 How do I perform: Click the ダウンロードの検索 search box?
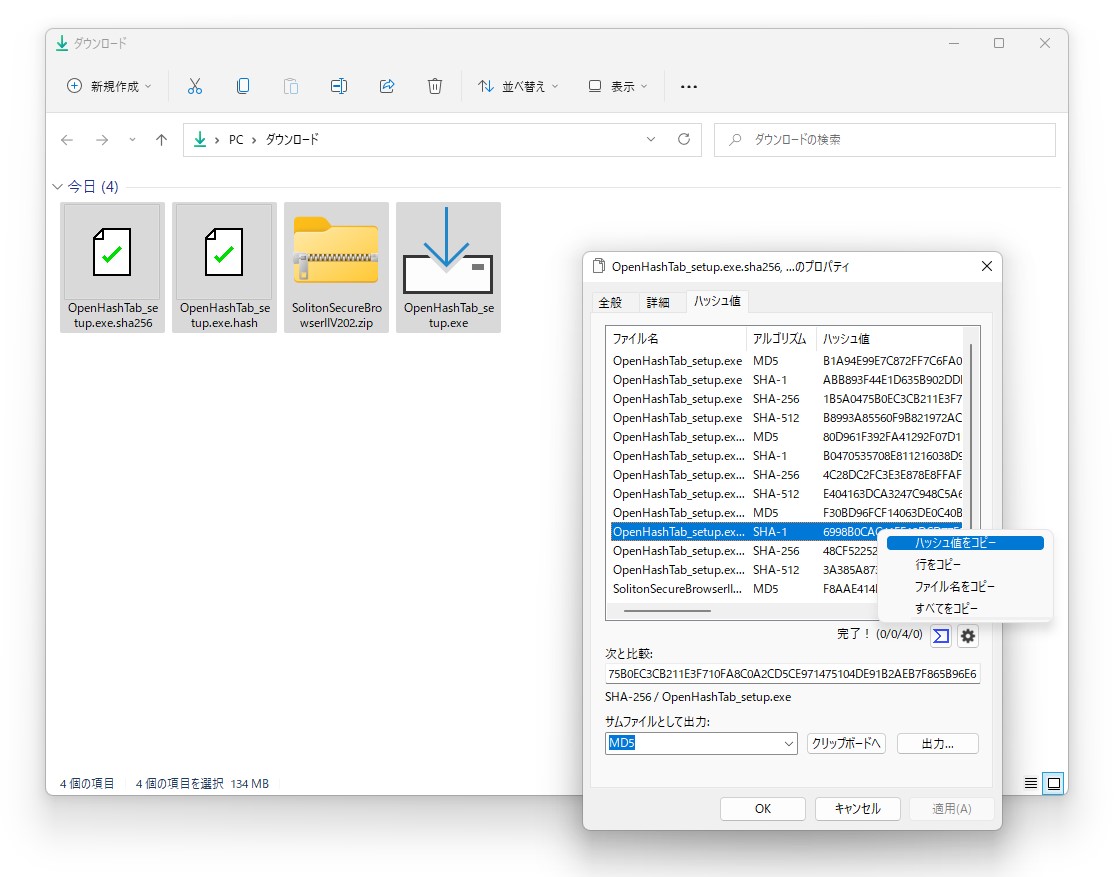pos(885,140)
